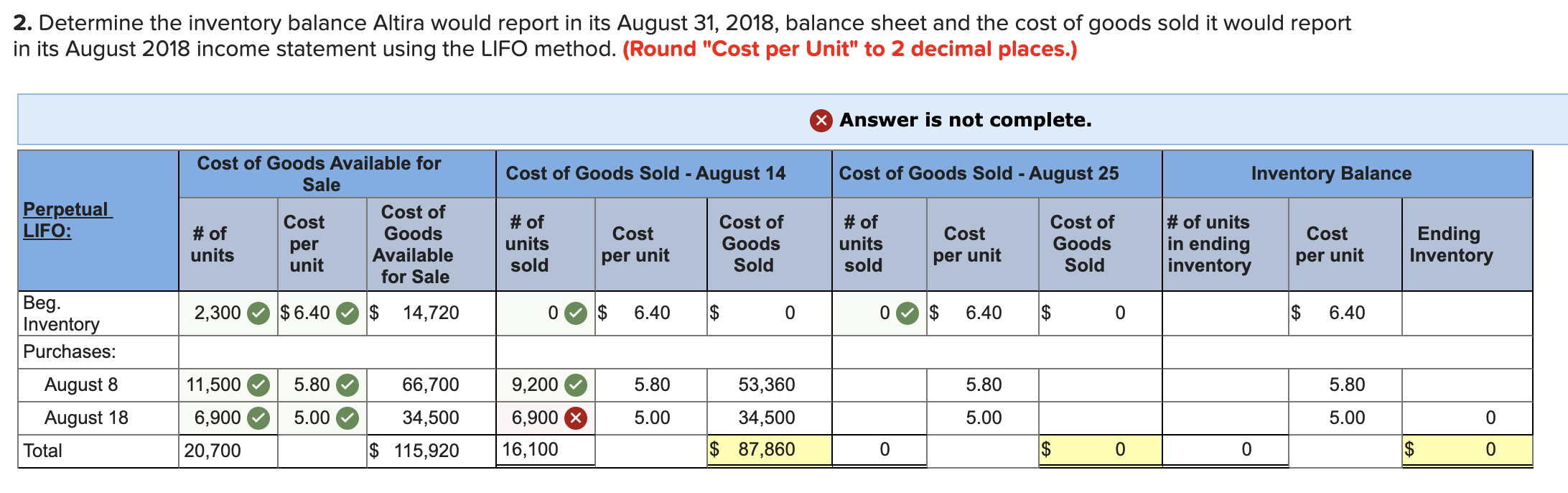
Task: Select the Cost of Goods Sold - August 14 header
Action: point(646,172)
